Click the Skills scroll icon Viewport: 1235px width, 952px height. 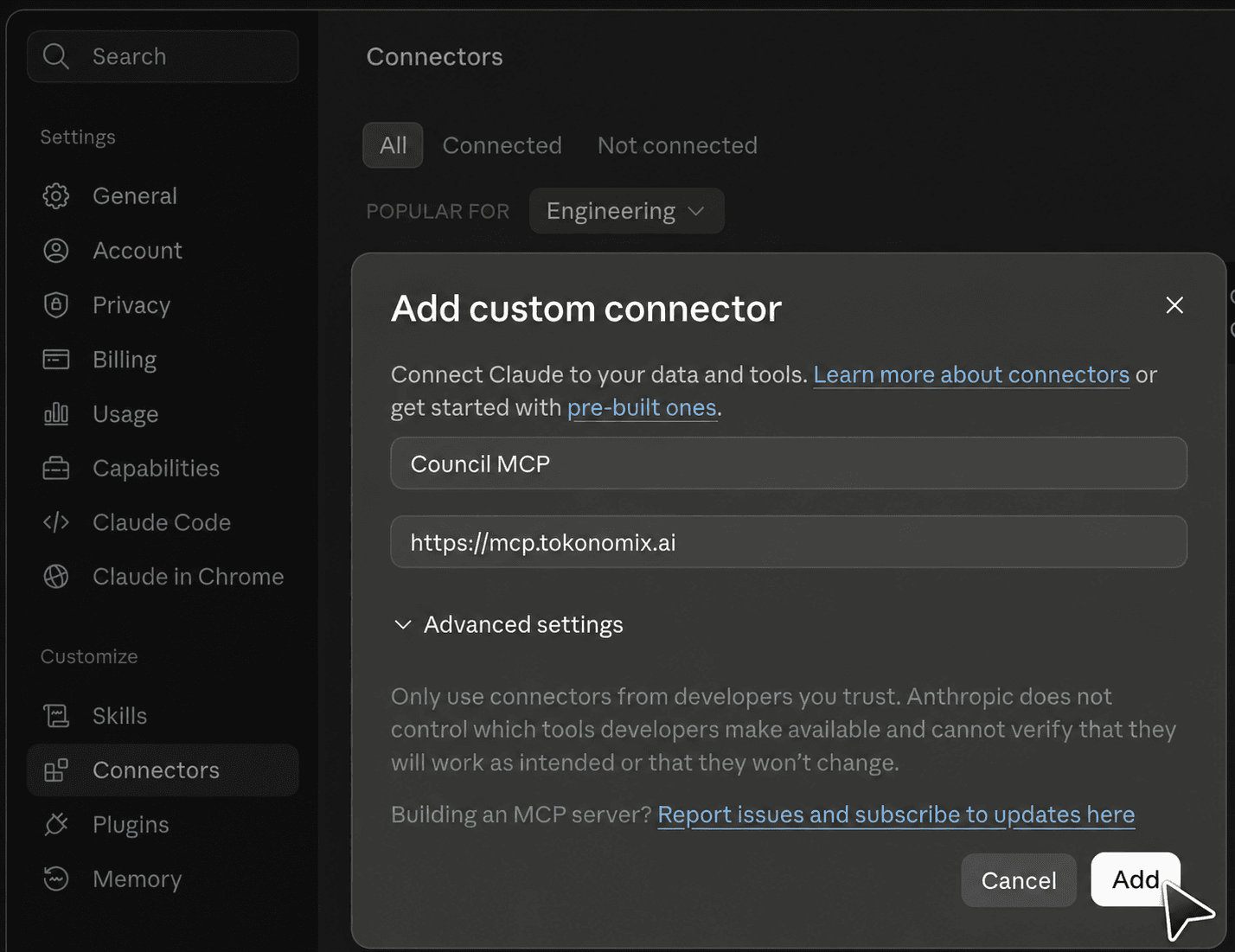point(56,716)
